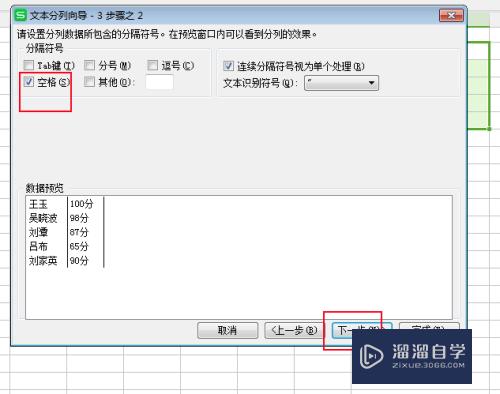Select preview row 刘谭

pyautogui.click(x=38, y=232)
